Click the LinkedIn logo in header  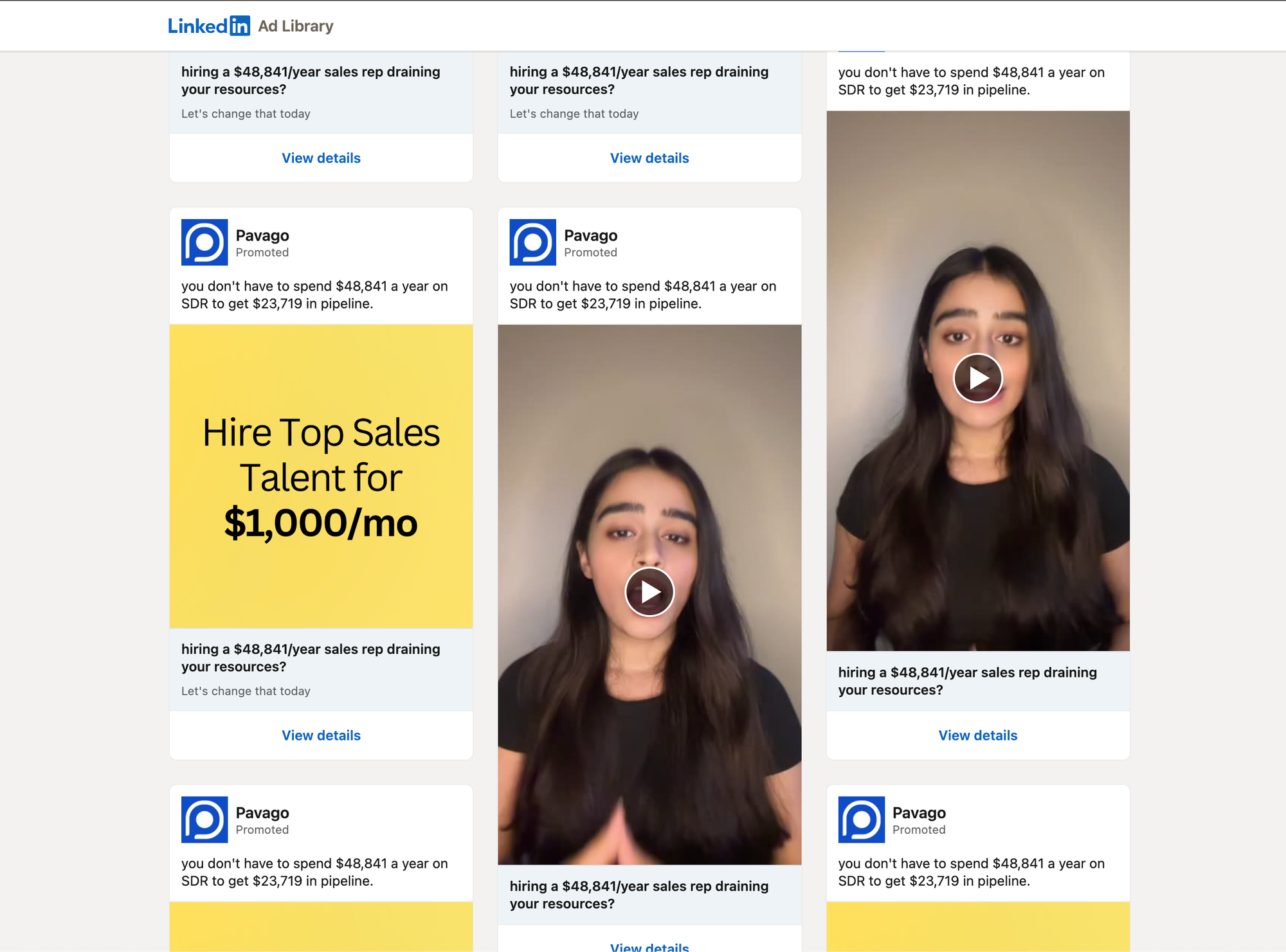(208, 26)
